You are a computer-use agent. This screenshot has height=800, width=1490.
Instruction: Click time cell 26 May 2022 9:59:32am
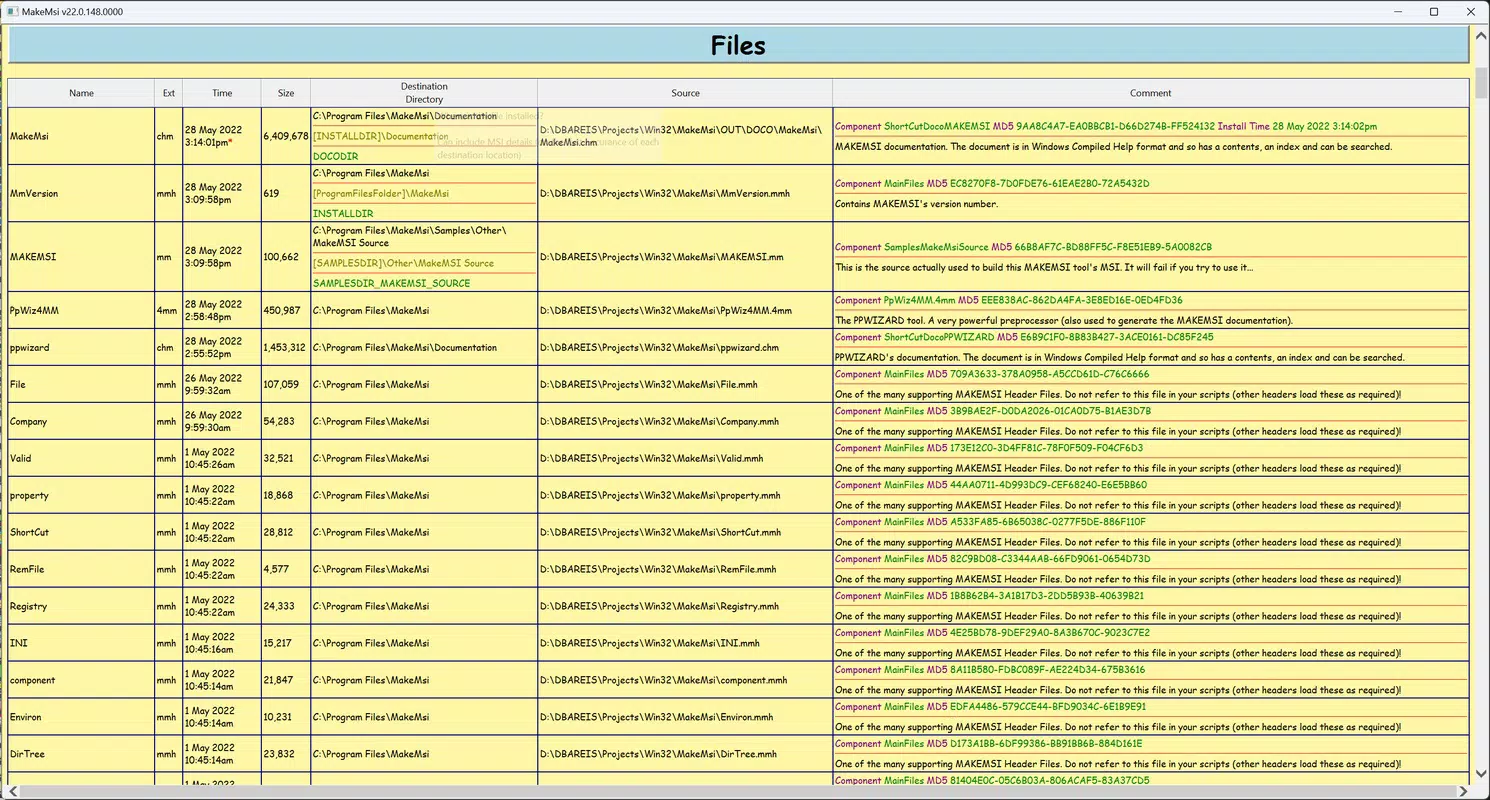click(222, 384)
